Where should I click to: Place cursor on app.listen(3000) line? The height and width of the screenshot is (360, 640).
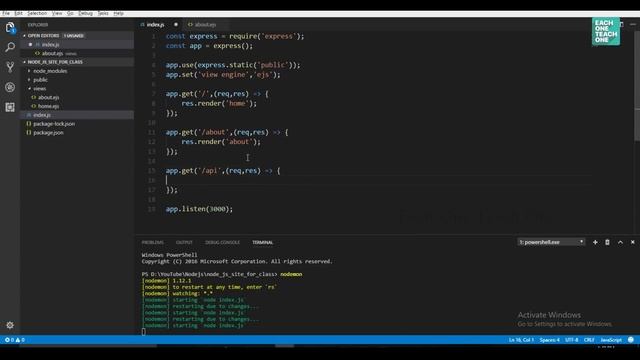199,209
